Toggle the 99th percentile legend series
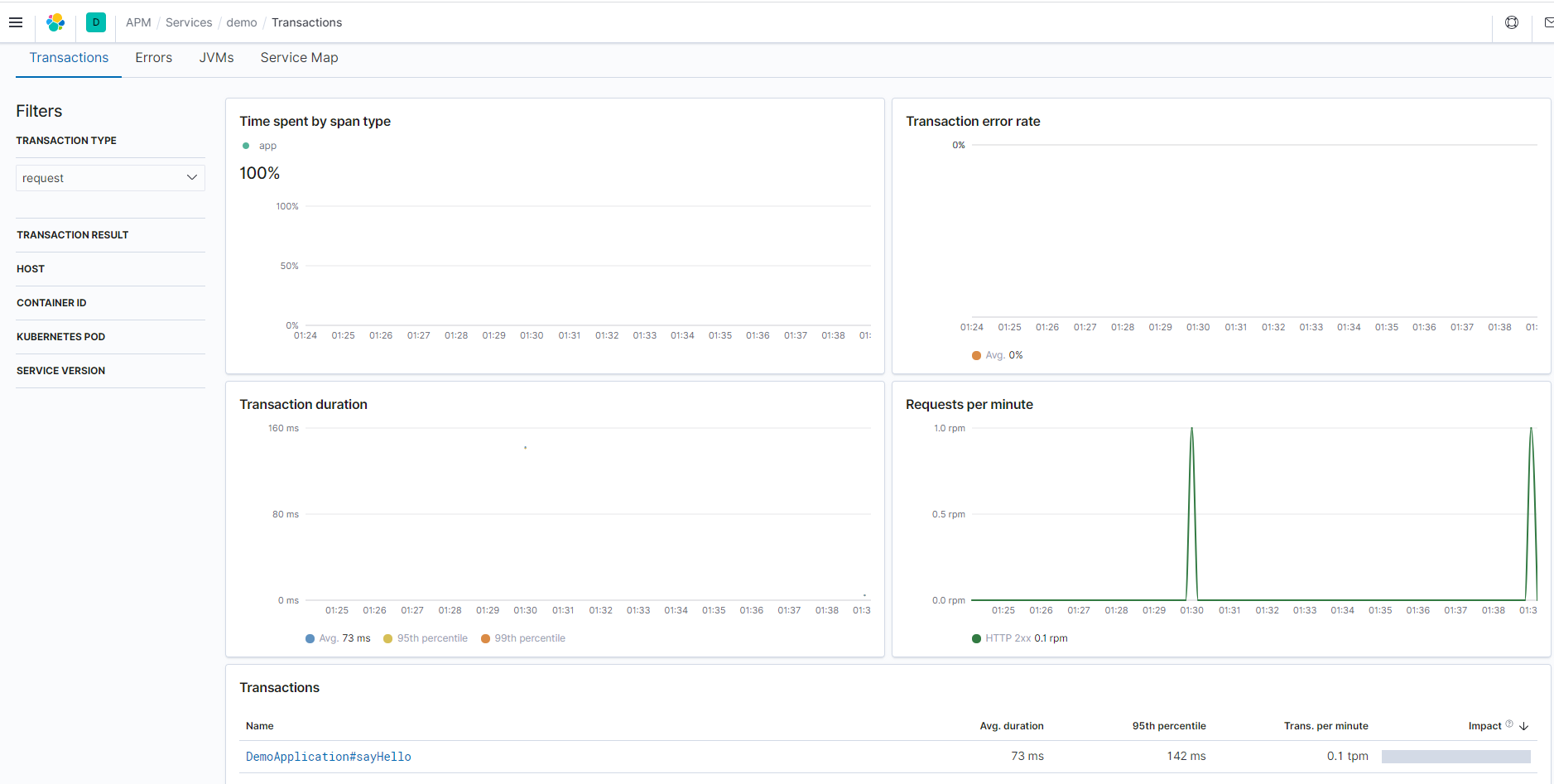The width and height of the screenshot is (1554, 784). pyautogui.click(x=523, y=638)
